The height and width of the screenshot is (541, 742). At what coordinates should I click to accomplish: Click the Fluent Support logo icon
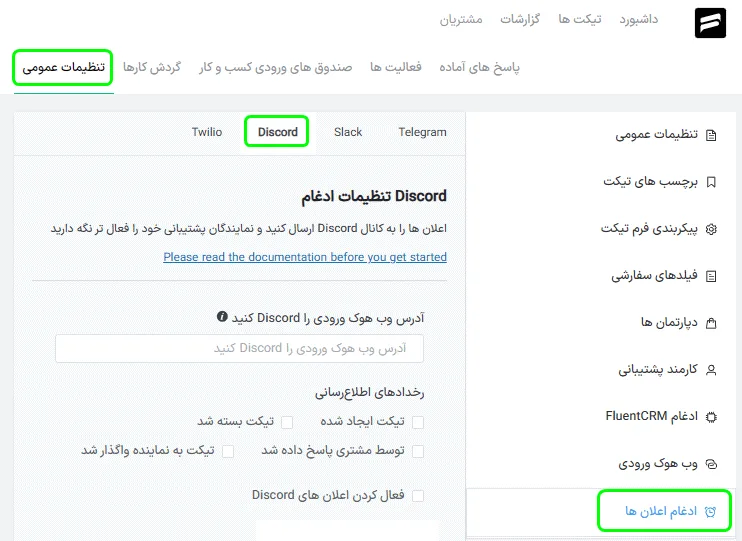[710, 22]
